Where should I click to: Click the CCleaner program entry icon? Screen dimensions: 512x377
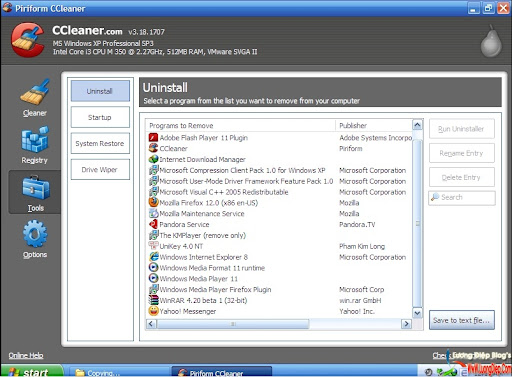153,148
